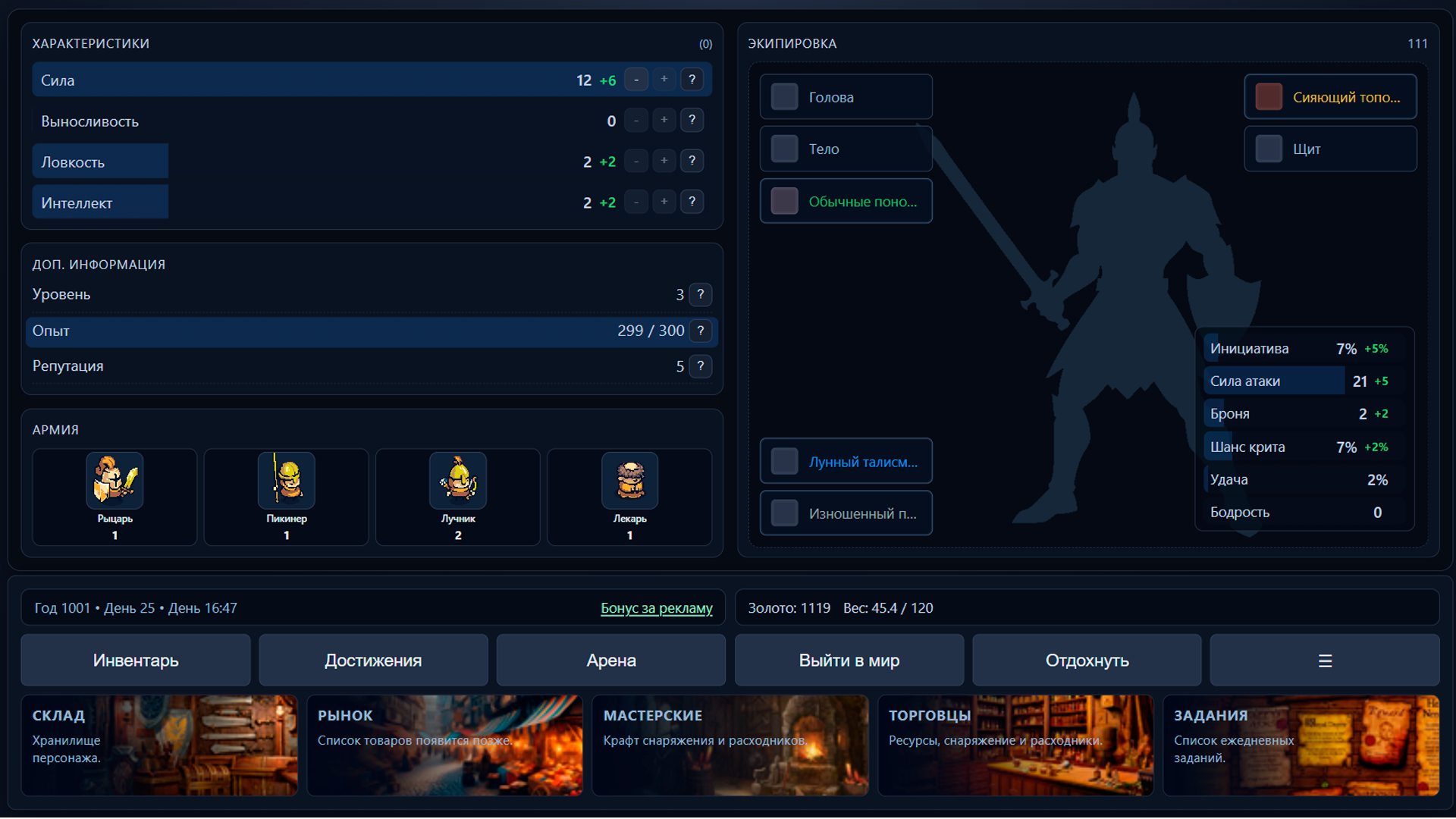Click the question mark next to Репутация

[700, 366]
